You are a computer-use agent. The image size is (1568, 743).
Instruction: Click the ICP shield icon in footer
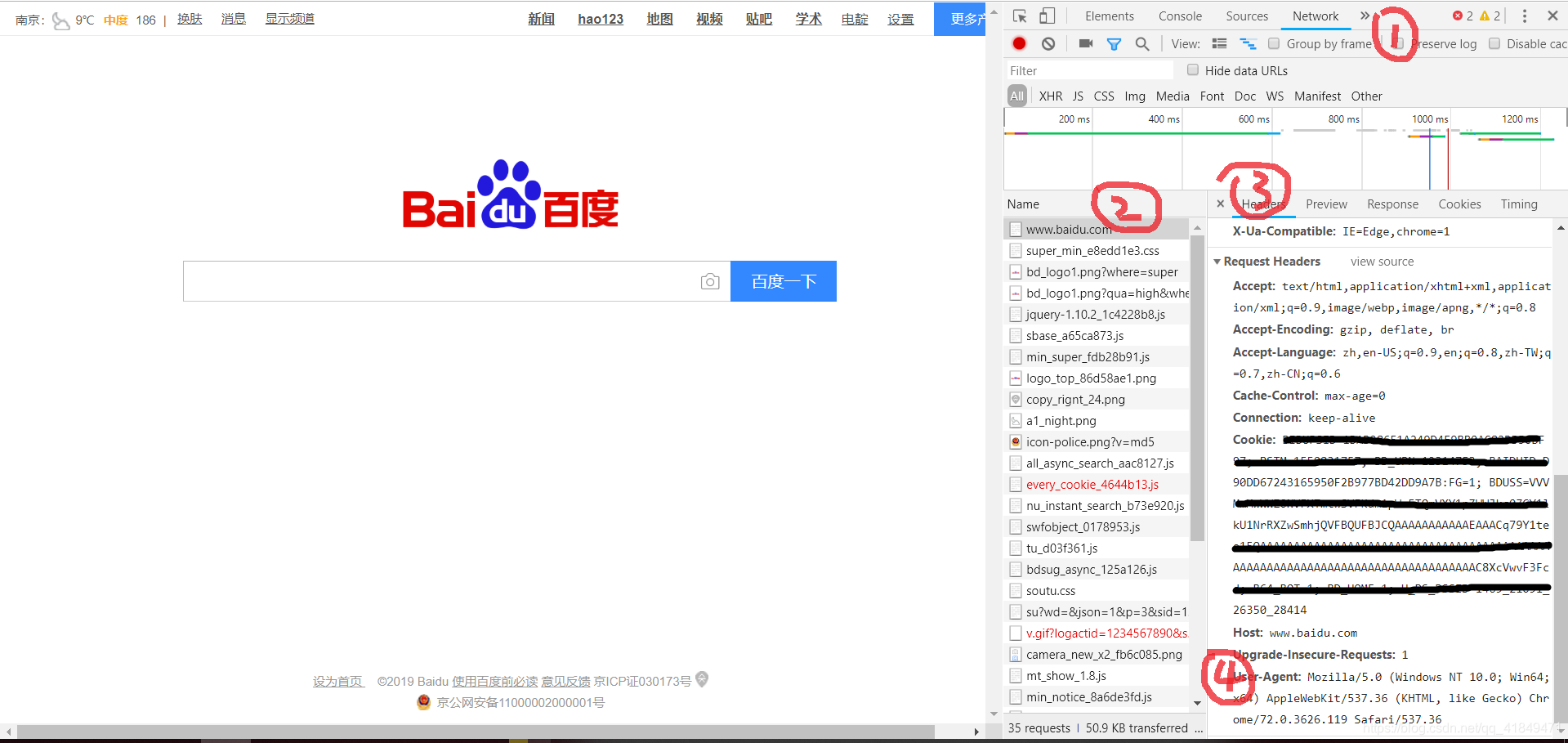[702, 679]
